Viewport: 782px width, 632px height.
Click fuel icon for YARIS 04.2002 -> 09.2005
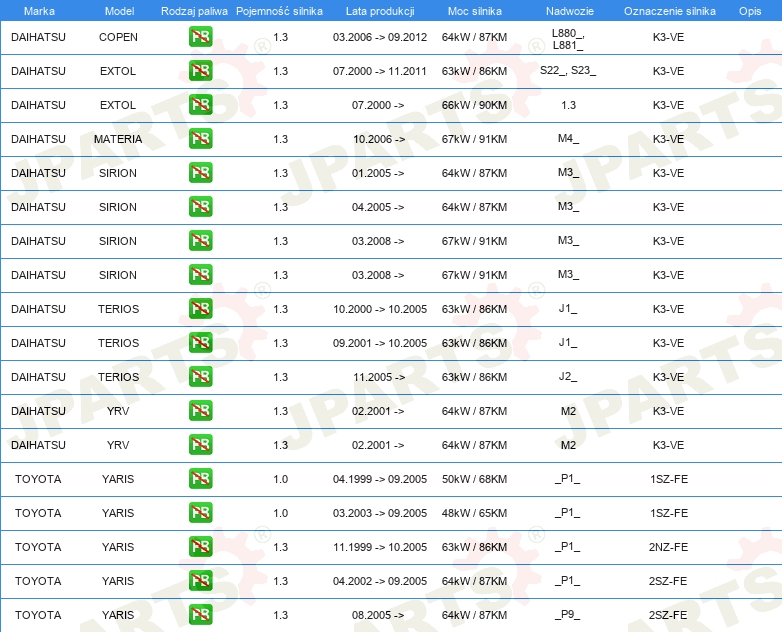pyautogui.click(x=200, y=581)
